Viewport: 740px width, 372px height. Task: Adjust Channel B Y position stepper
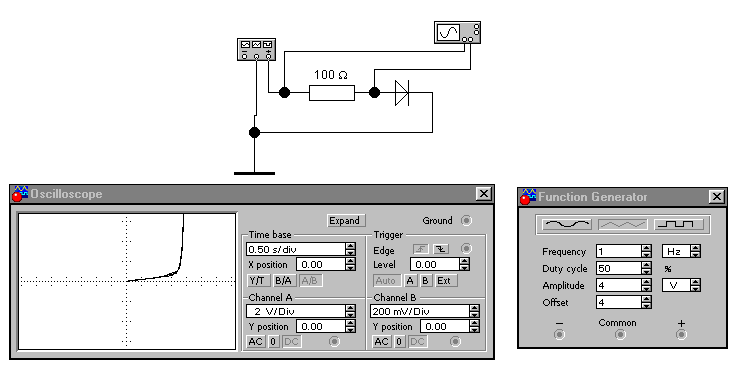(474, 326)
